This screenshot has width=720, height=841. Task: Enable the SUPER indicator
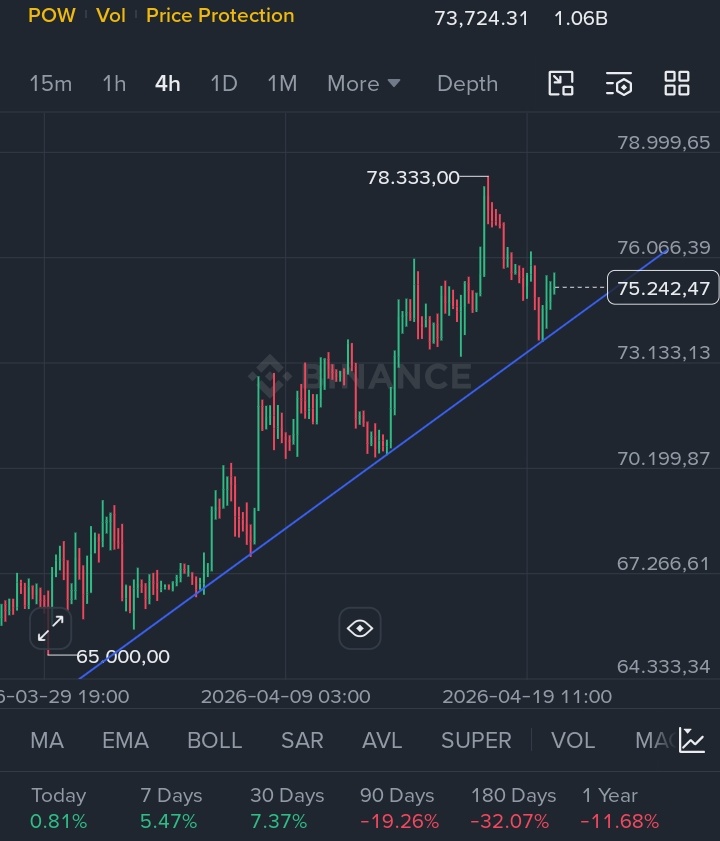(x=476, y=741)
